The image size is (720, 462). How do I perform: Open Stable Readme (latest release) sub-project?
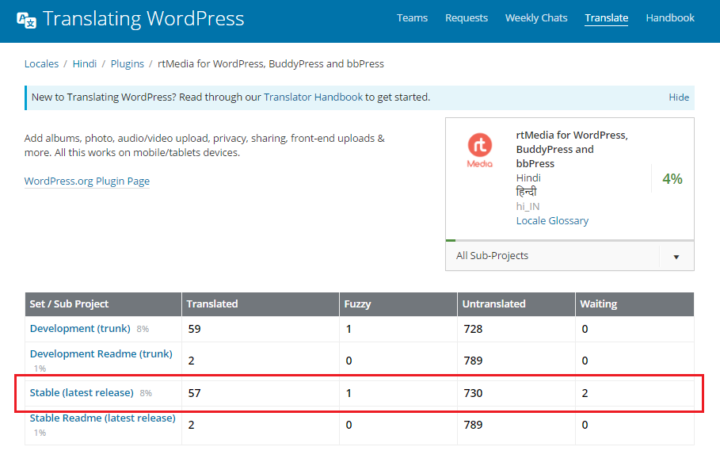coord(102,418)
